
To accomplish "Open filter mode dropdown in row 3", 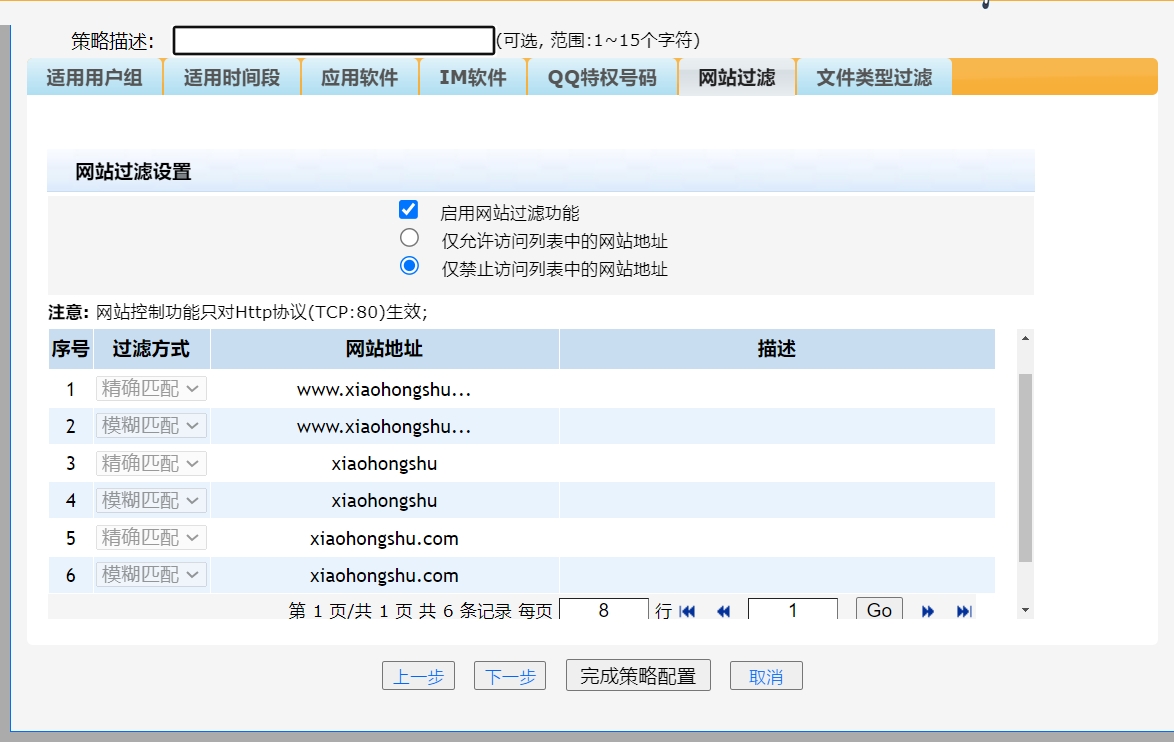I will coord(151,463).
